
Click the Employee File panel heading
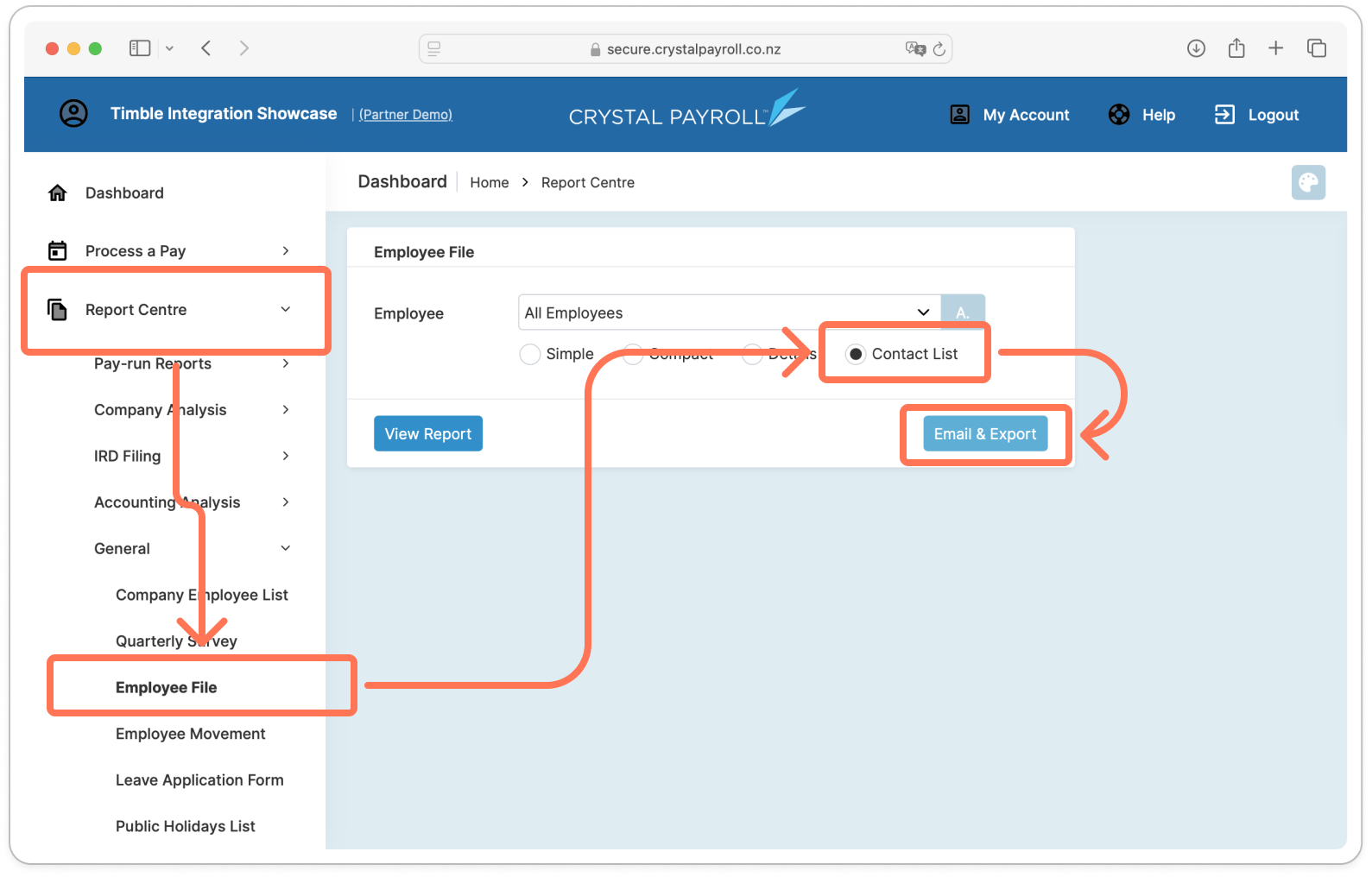pyautogui.click(x=424, y=252)
